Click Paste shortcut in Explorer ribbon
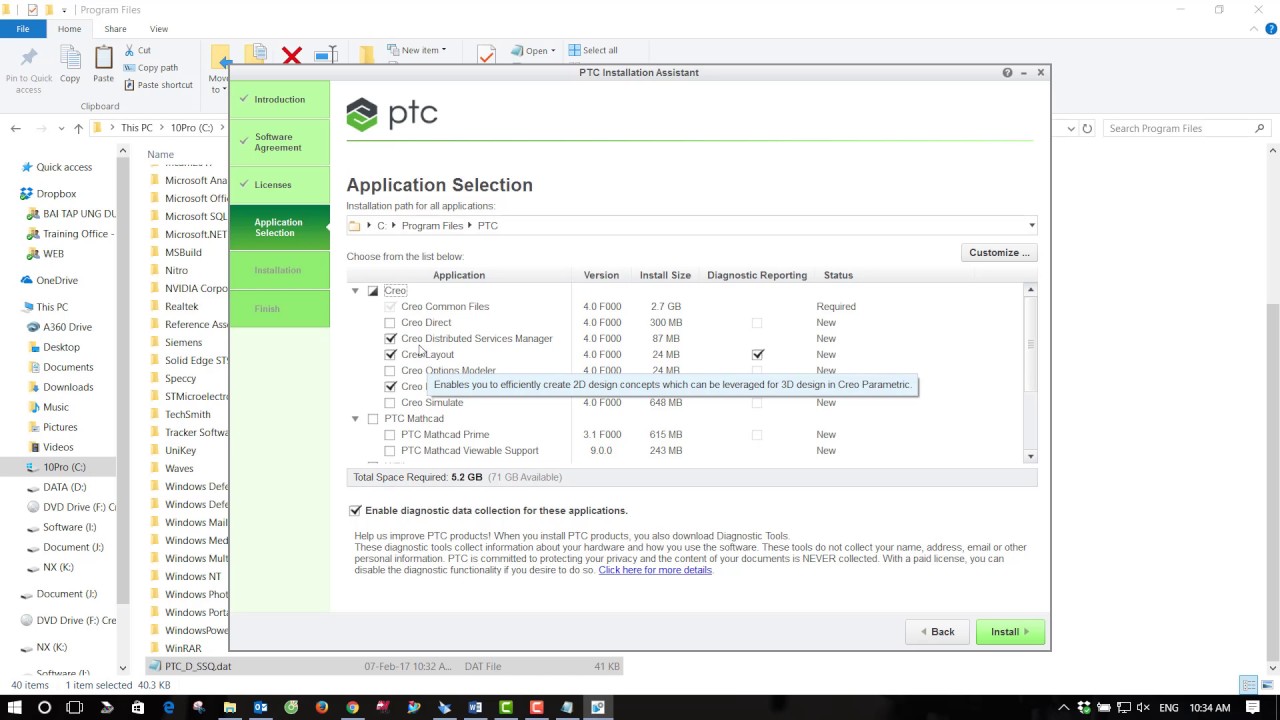Image resolution: width=1280 pixels, height=720 pixels. tap(158, 85)
